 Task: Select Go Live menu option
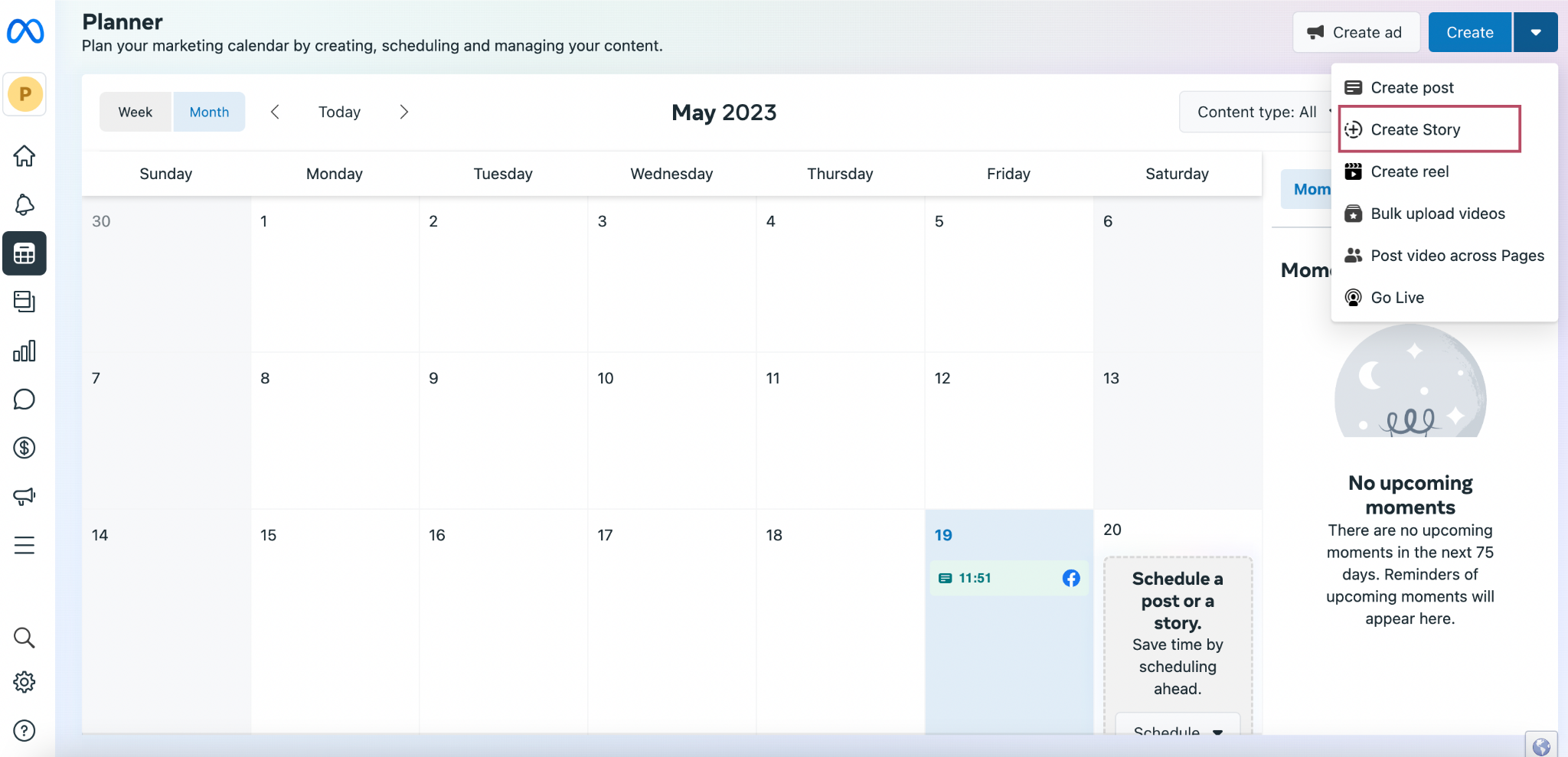point(1397,298)
